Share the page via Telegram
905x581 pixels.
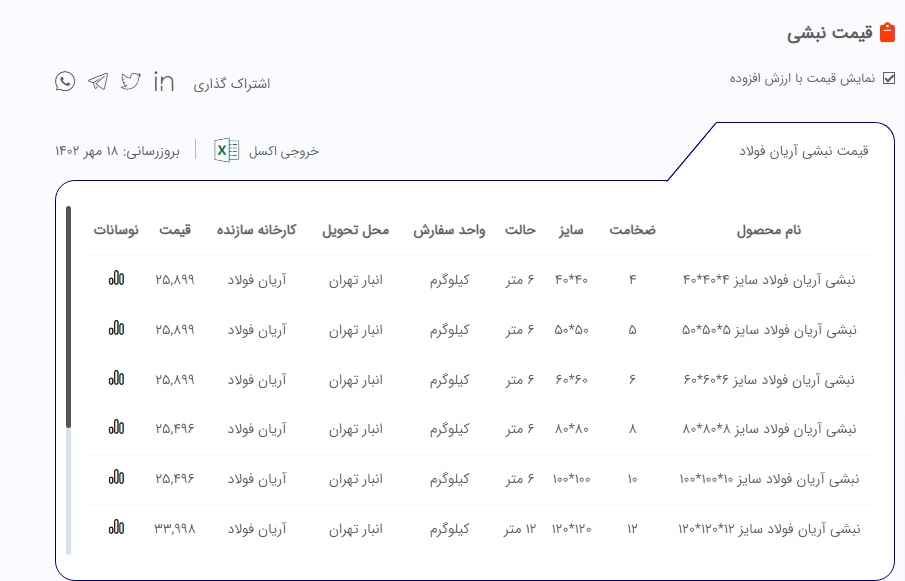click(98, 82)
